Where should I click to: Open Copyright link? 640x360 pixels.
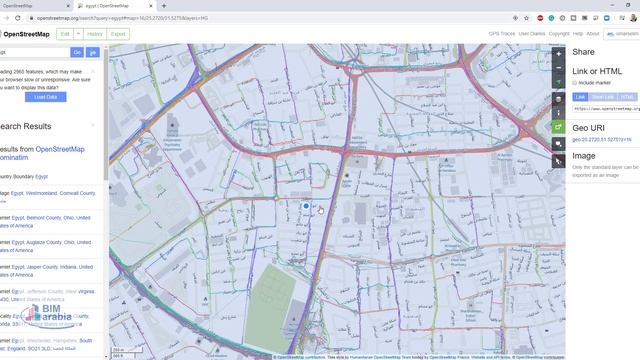(559, 34)
